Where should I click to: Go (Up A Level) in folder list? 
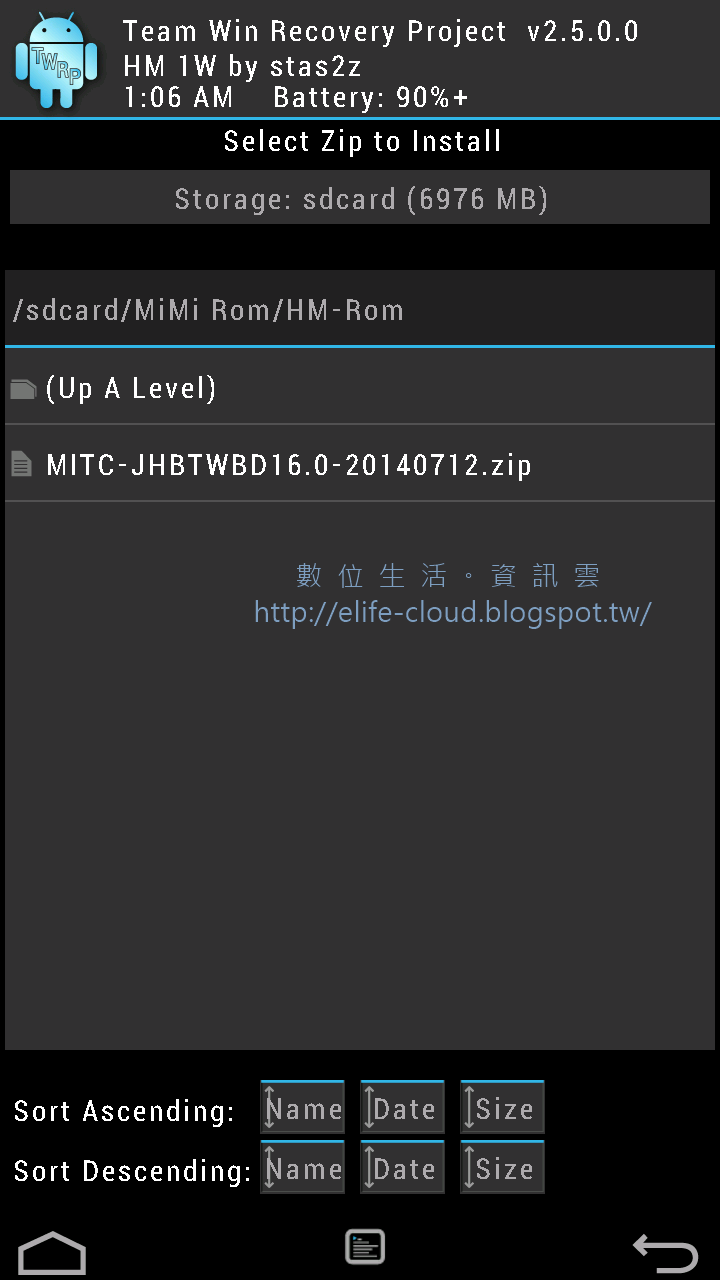tap(360, 387)
